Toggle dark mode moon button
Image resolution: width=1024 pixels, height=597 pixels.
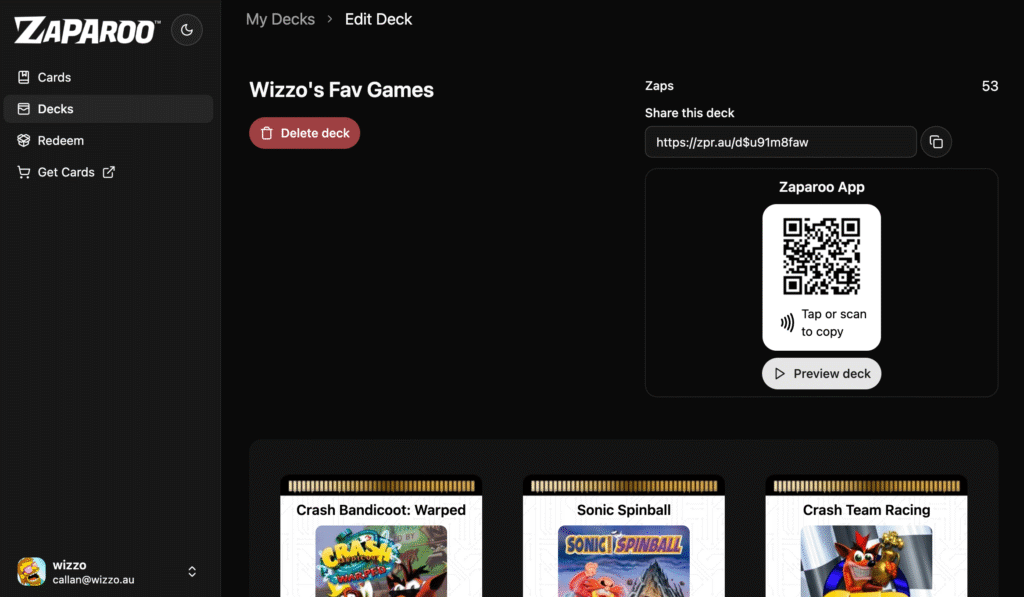187,30
